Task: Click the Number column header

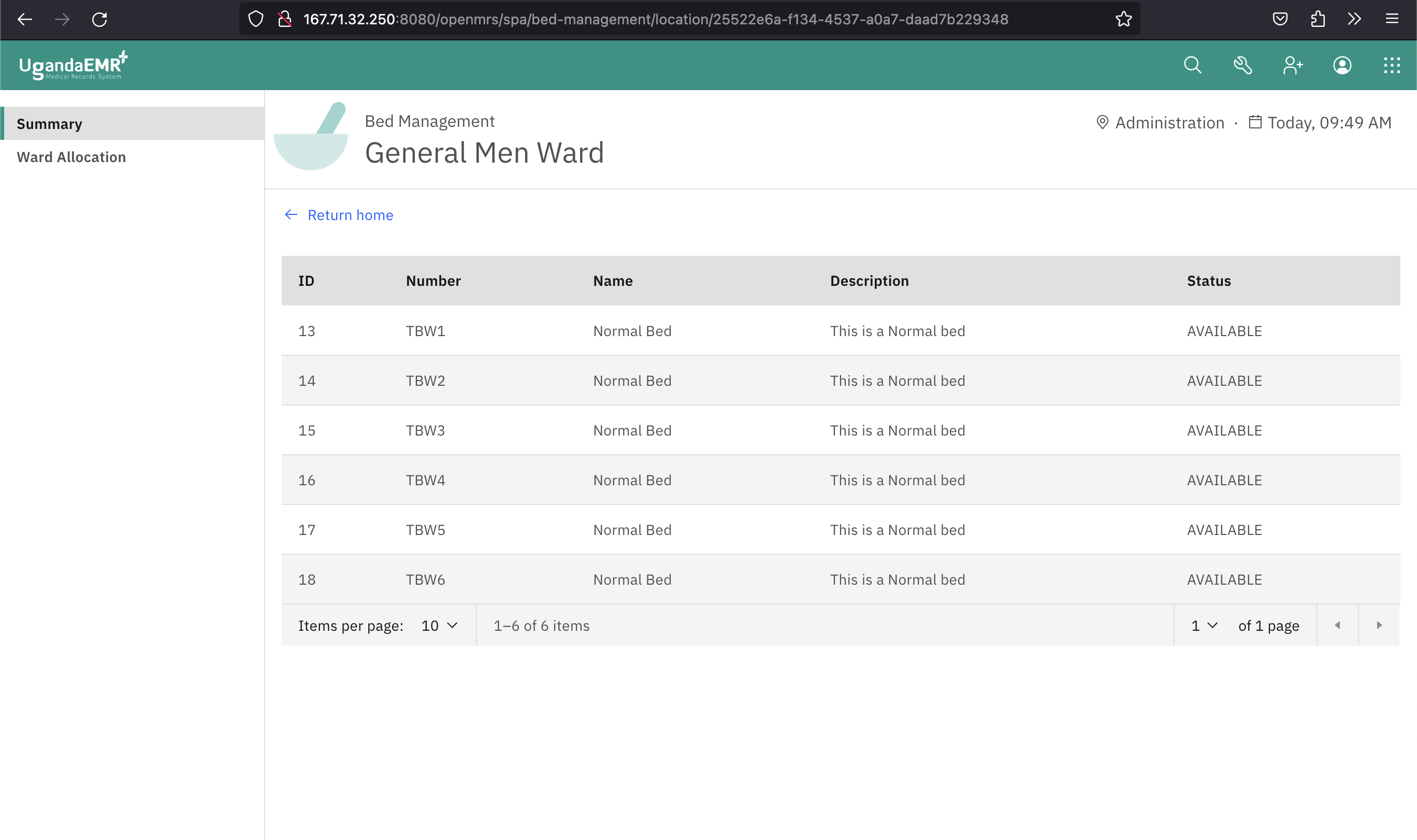Action: (433, 281)
